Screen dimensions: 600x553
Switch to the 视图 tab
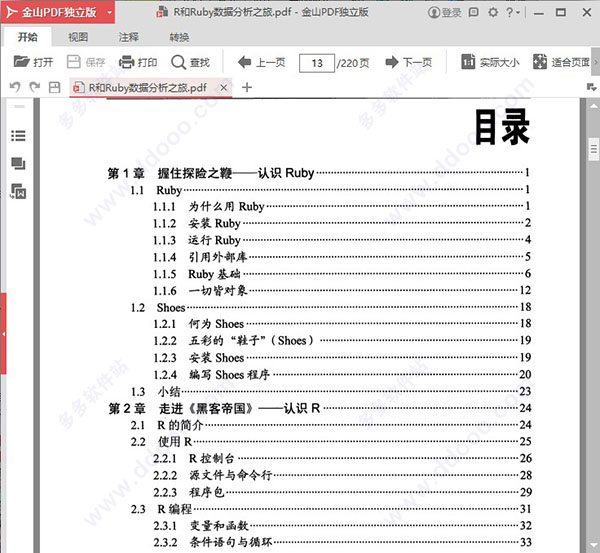click(78, 37)
